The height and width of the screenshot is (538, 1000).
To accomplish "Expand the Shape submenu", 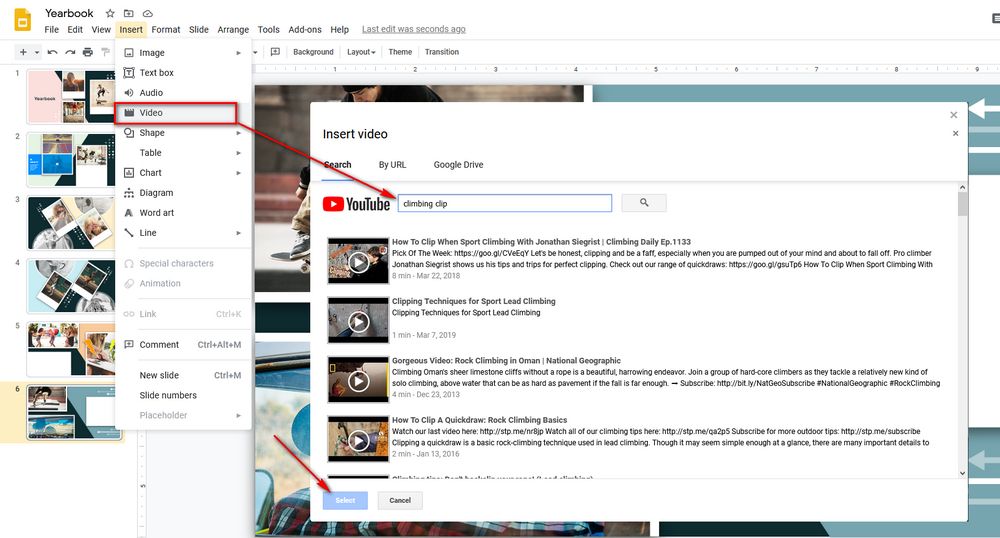I will point(183,133).
